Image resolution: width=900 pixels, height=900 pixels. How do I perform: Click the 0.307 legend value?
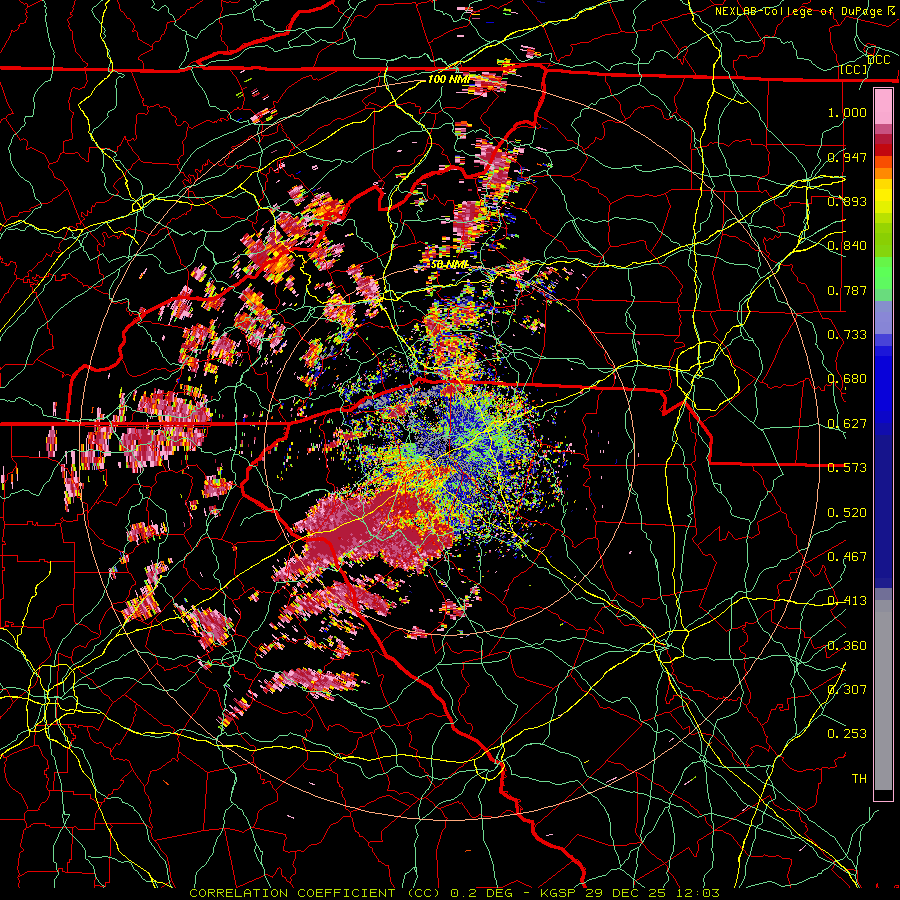coord(847,690)
